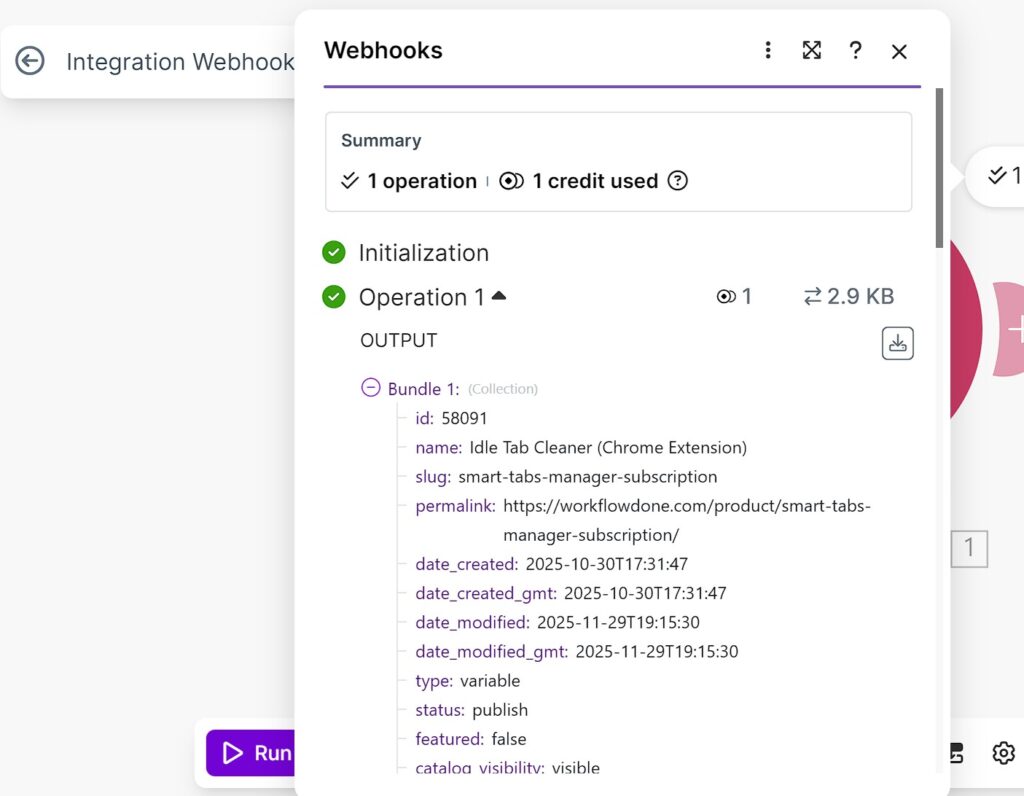The image size is (1024, 796).
Task: Collapse Operation 1 details arrow
Action: pos(499,296)
